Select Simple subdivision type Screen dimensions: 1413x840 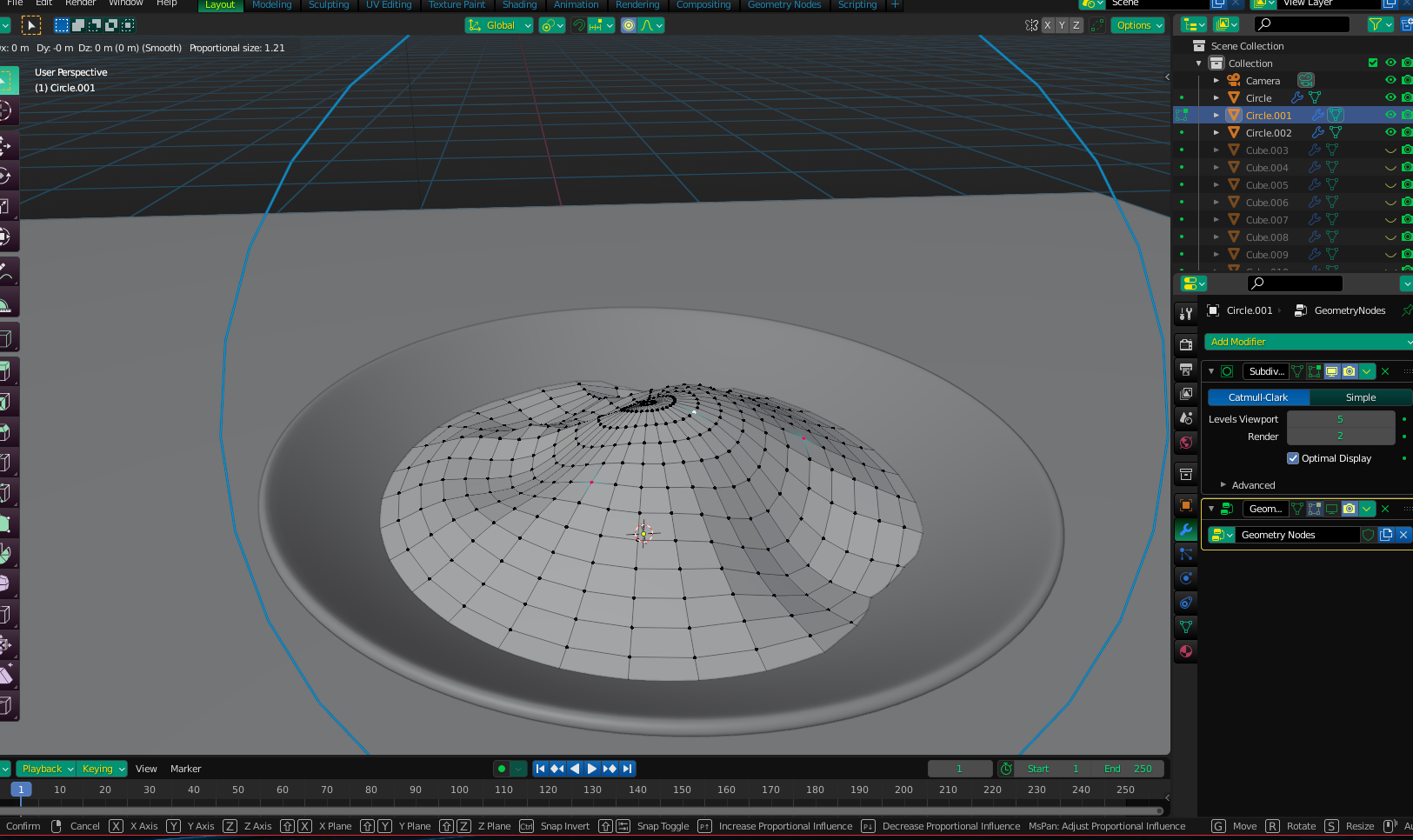(1361, 397)
